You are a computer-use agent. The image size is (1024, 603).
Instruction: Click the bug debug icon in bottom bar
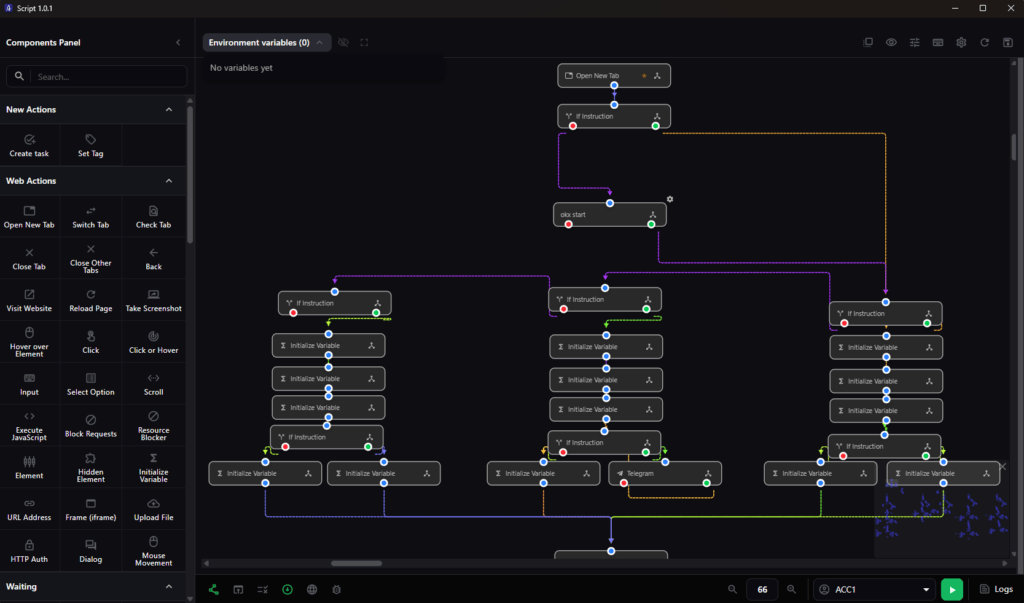[336, 589]
